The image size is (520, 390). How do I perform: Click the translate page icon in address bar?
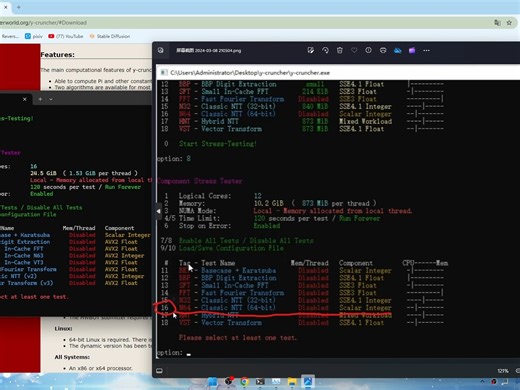point(497,23)
